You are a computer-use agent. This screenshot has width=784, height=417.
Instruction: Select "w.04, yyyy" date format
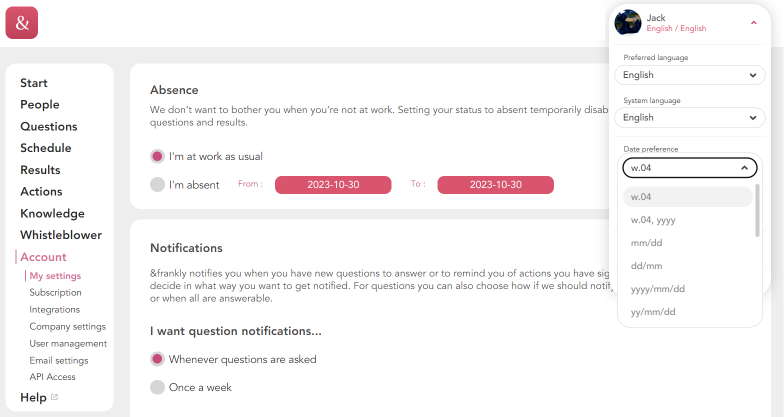(651, 220)
